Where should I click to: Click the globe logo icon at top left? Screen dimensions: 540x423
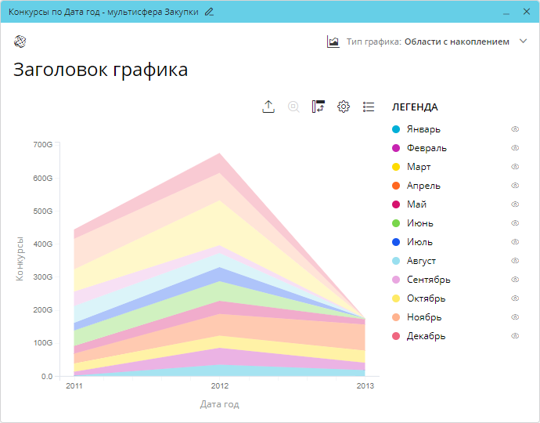click(20, 42)
